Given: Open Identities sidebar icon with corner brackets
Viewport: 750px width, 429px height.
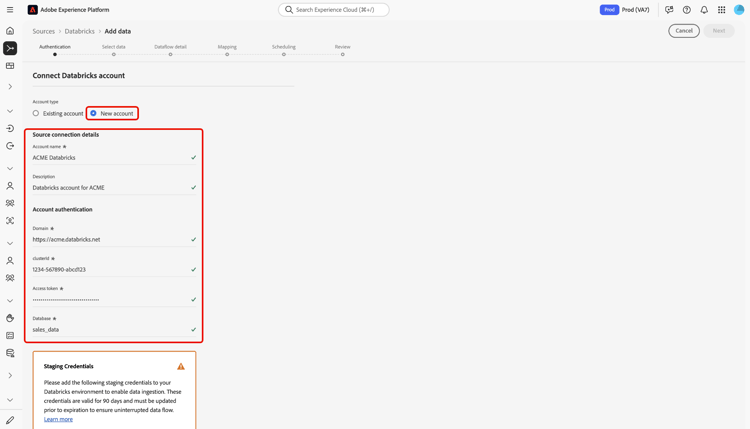Looking at the screenshot, I should (10, 220).
